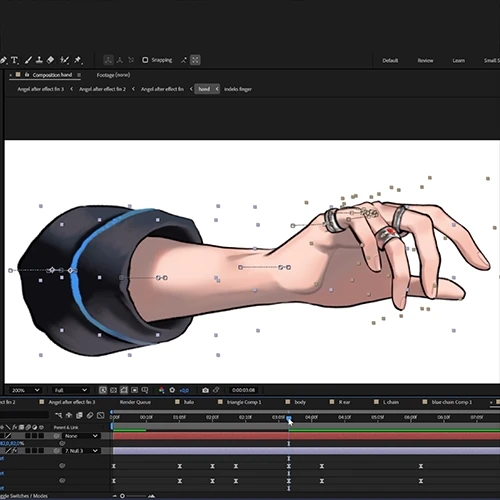500x500 pixels.
Task: Click the show snapshot icon
Action: [216, 390]
